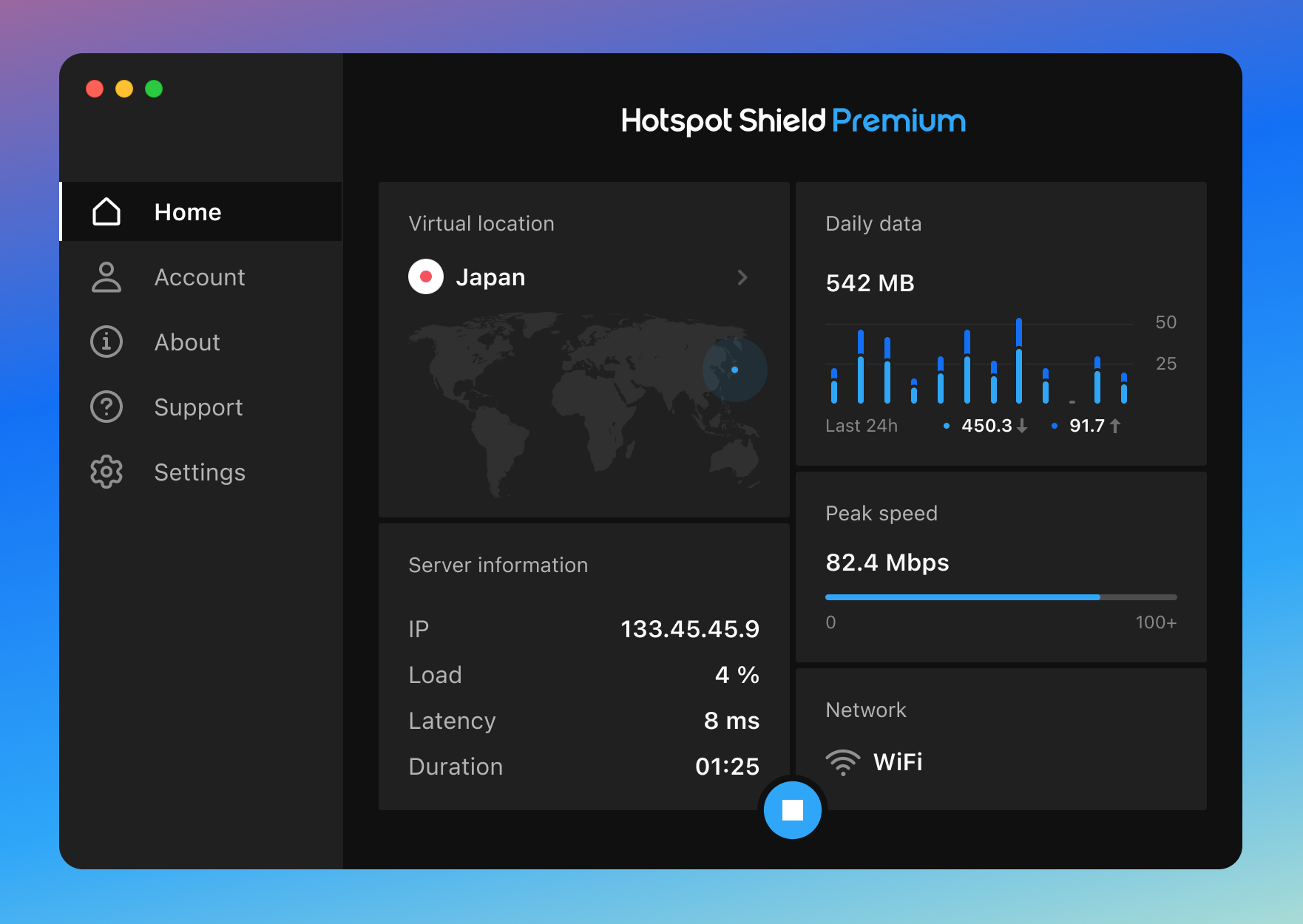Click the Peak speed progress bar
Viewport: 1303px width, 924px height.
[x=1001, y=597]
